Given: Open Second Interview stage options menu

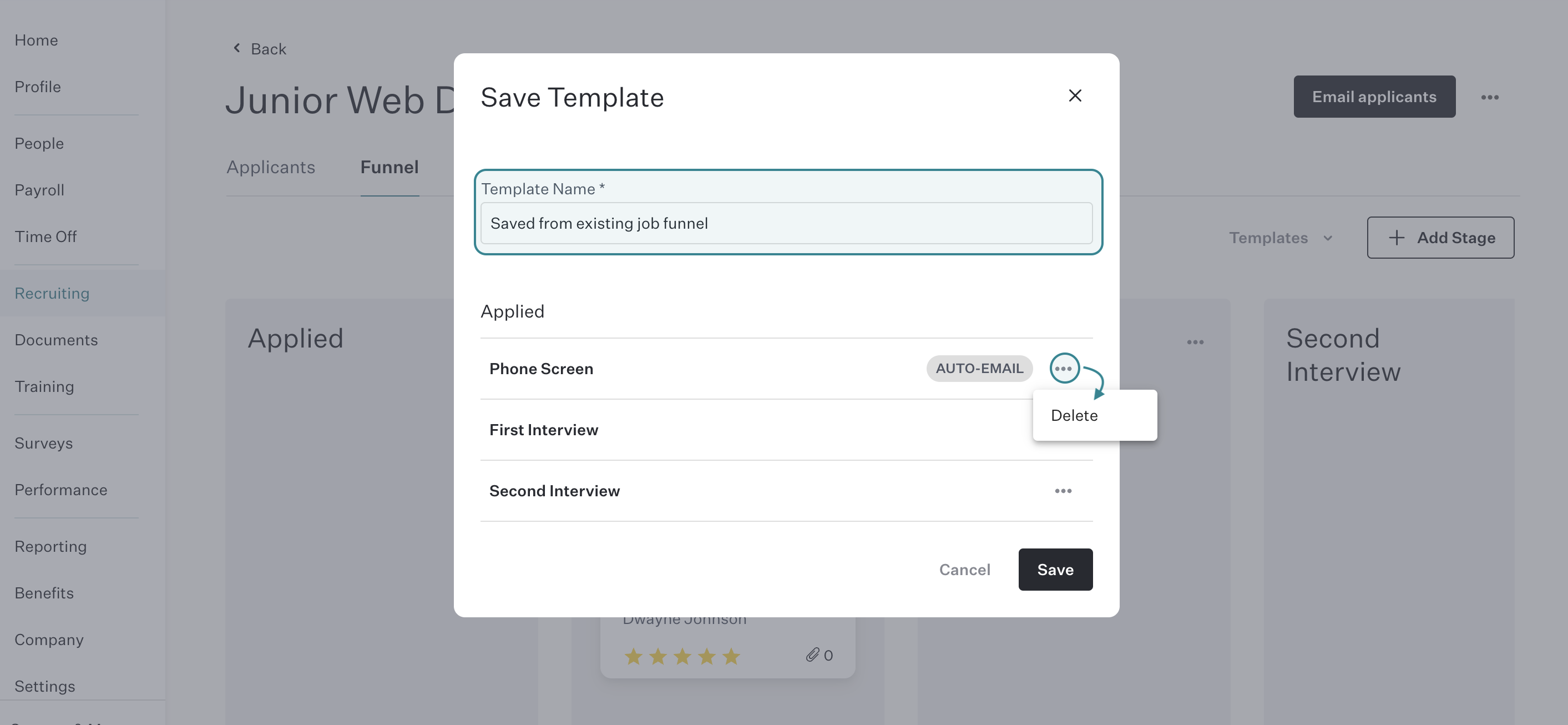Looking at the screenshot, I should click(1063, 491).
